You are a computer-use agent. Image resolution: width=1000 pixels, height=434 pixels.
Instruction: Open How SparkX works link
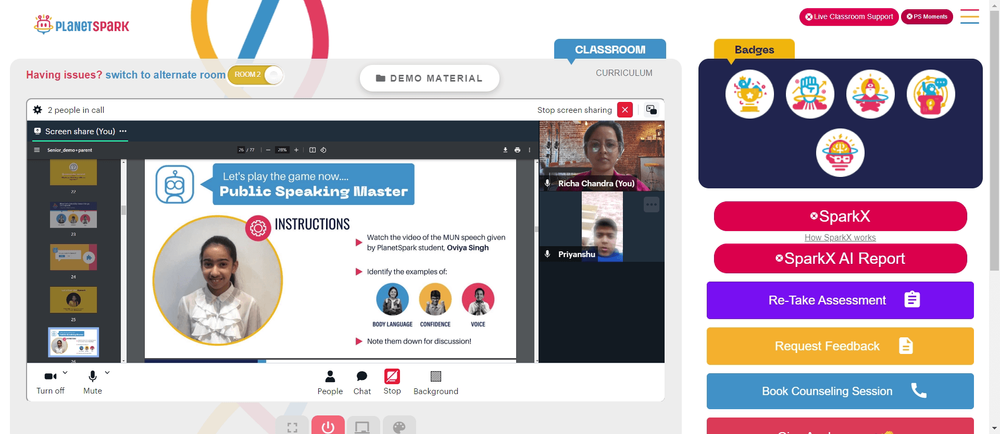tap(840, 238)
